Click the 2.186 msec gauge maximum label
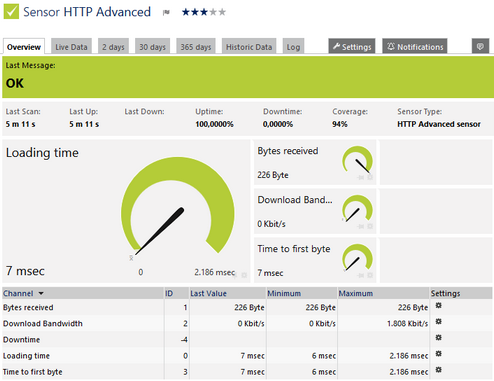494x381 pixels. point(215,272)
